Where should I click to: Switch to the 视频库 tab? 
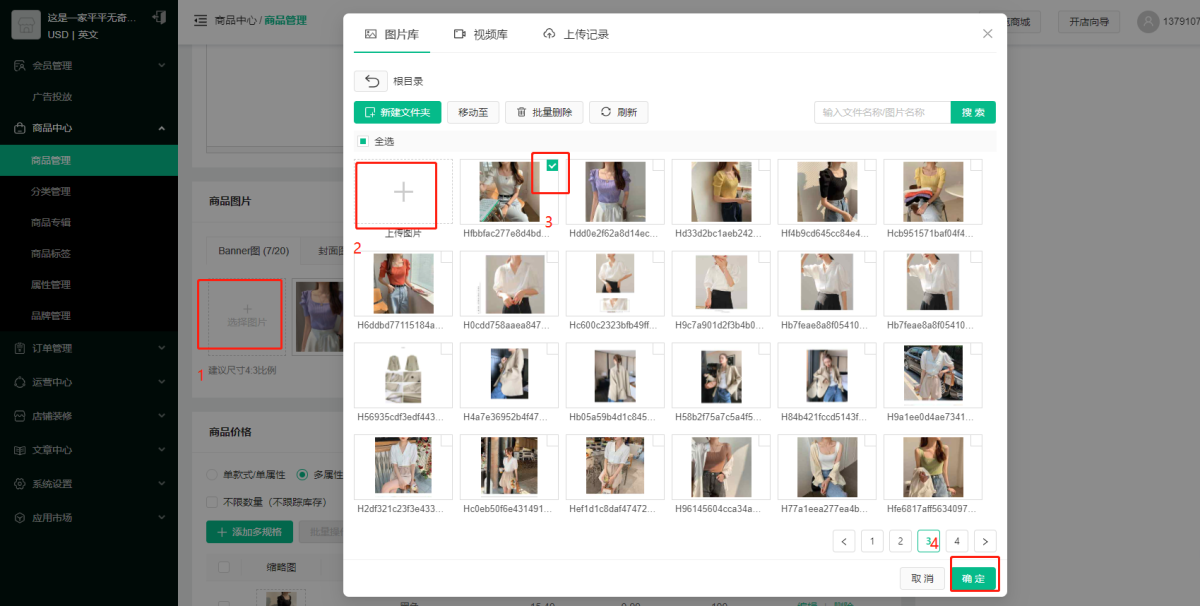pyautogui.click(x=480, y=34)
